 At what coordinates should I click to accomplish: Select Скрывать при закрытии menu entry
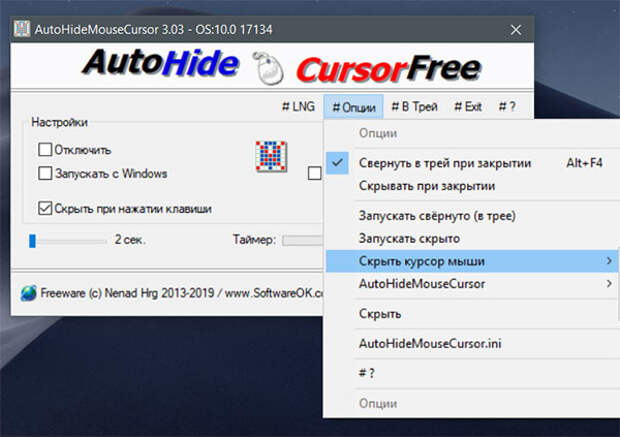(472, 186)
